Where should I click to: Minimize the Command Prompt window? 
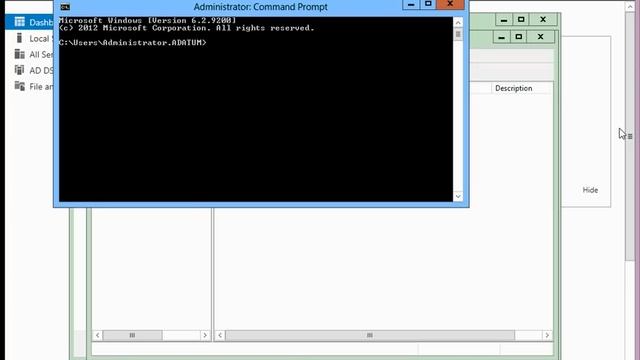pyautogui.click(x=411, y=4)
